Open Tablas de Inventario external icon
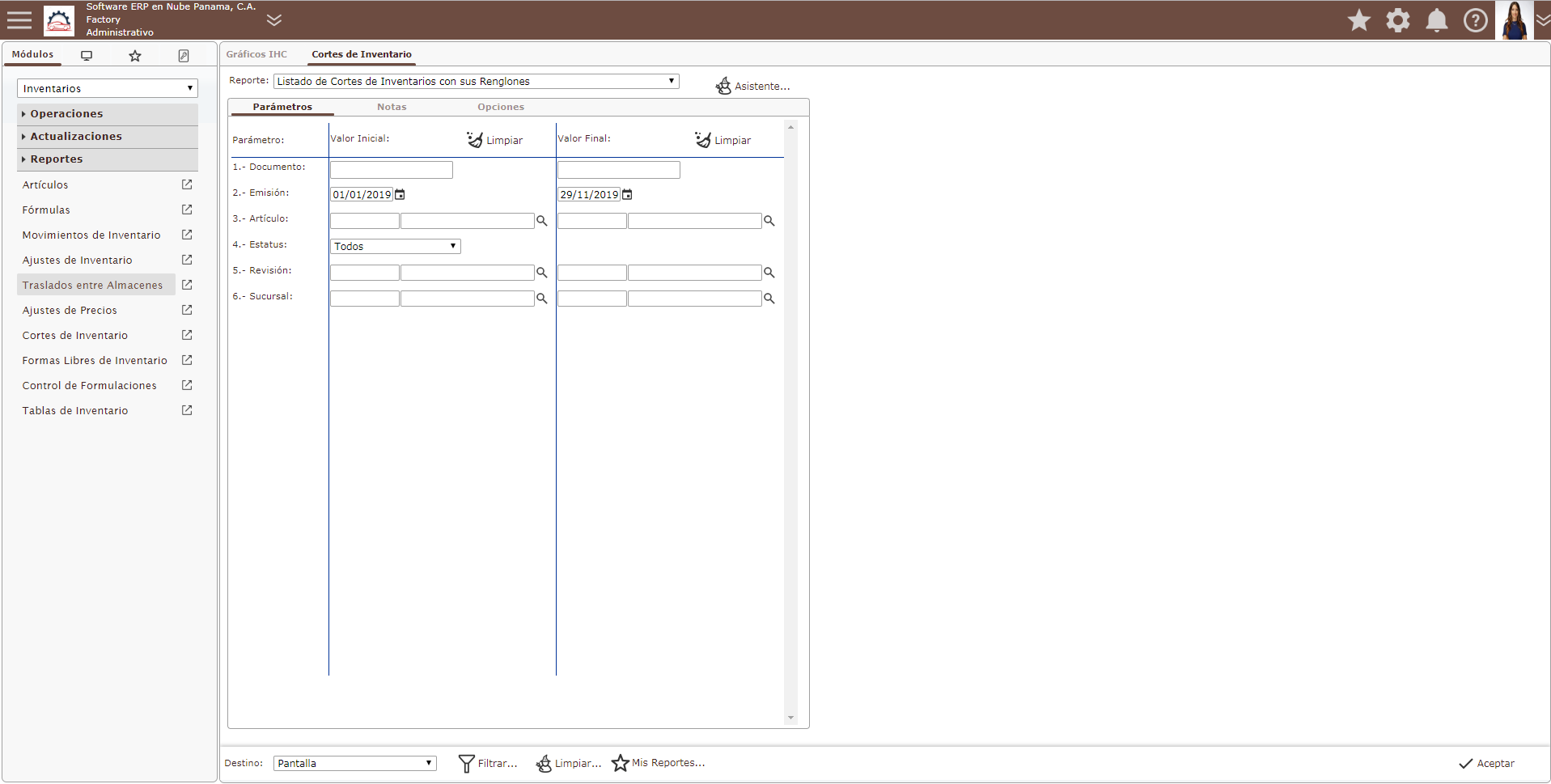 pos(187,410)
